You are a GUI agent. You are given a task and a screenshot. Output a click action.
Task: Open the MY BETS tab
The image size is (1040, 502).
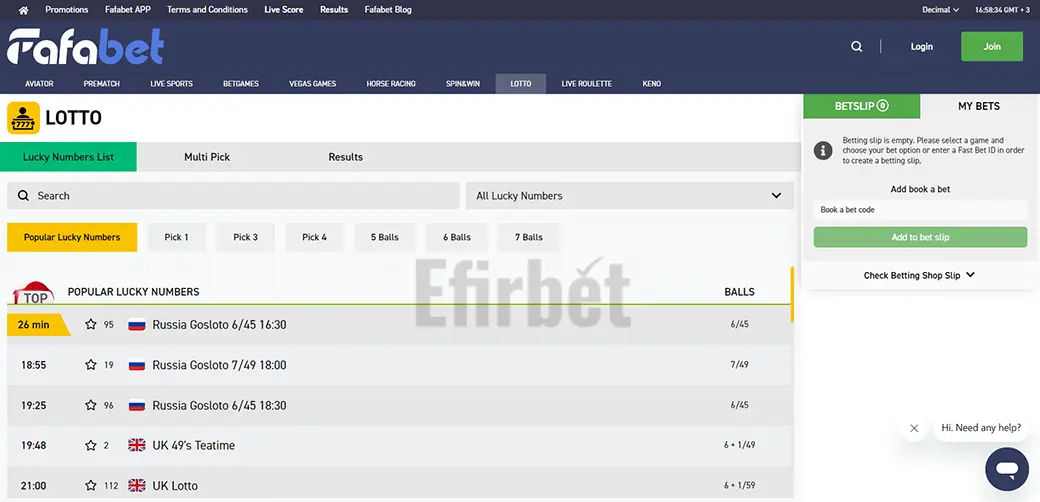[979, 106]
